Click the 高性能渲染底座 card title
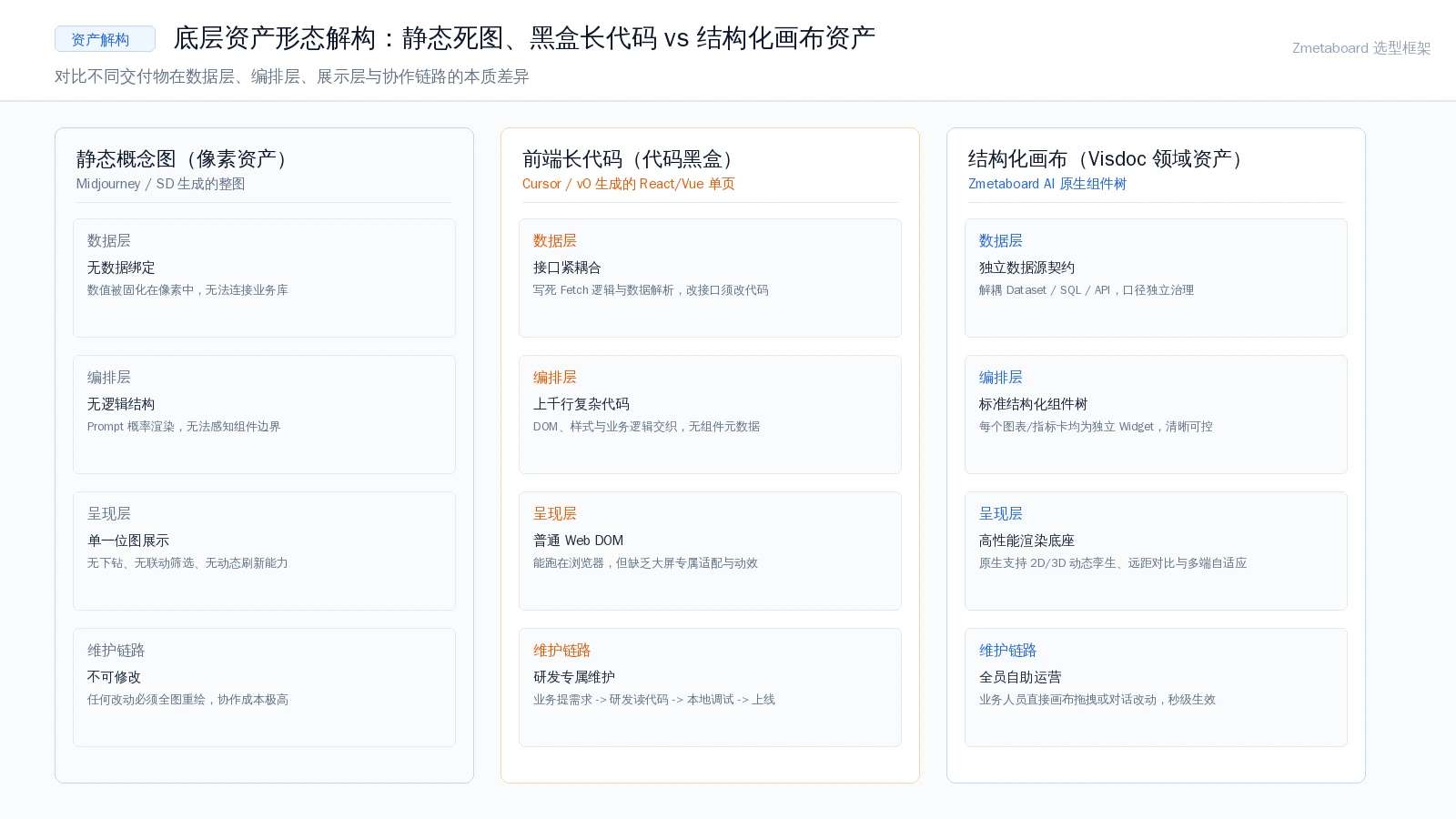This screenshot has height=819, width=1456. click(x=1027, y=541)
